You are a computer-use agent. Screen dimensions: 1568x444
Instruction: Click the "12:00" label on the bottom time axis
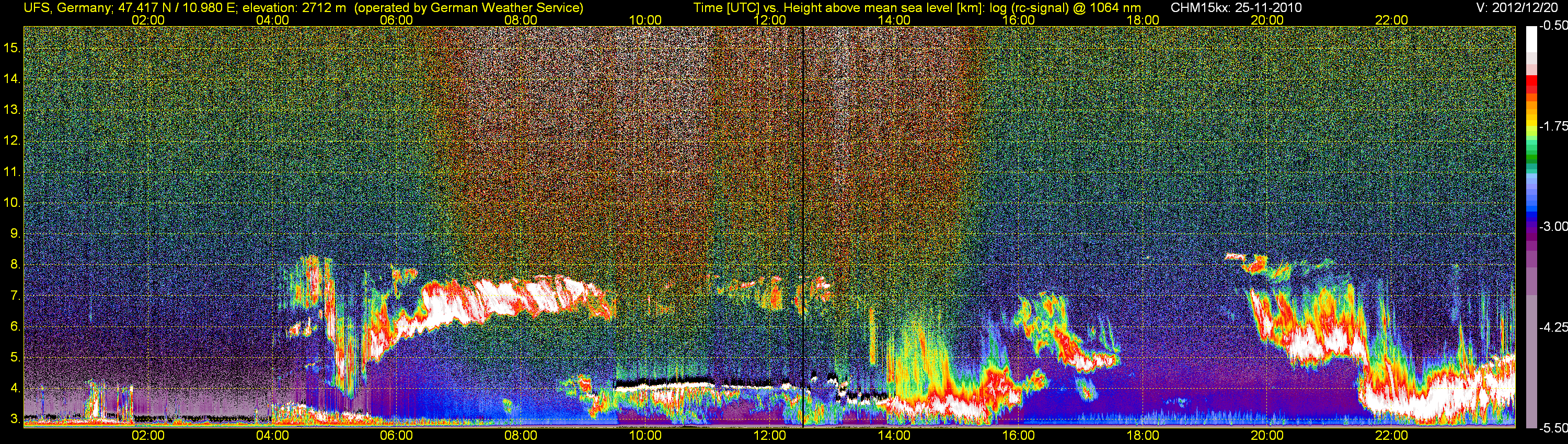tap(770, 436)
